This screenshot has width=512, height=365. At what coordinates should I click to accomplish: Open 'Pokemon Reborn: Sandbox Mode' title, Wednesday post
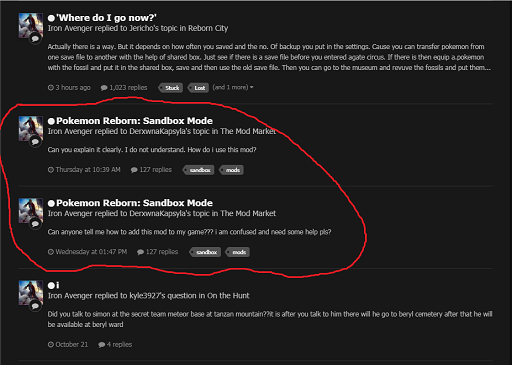click(x=134, y=203)
